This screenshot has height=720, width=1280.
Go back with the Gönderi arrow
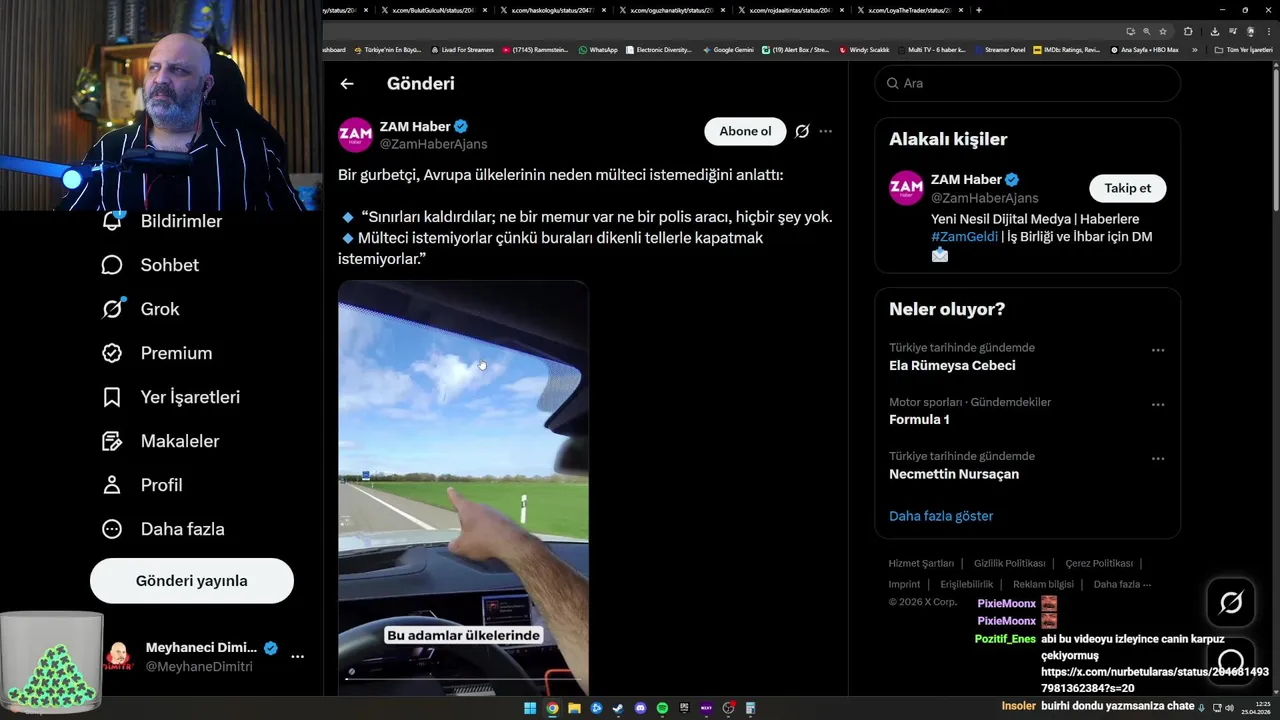click(x=347, y=84)
